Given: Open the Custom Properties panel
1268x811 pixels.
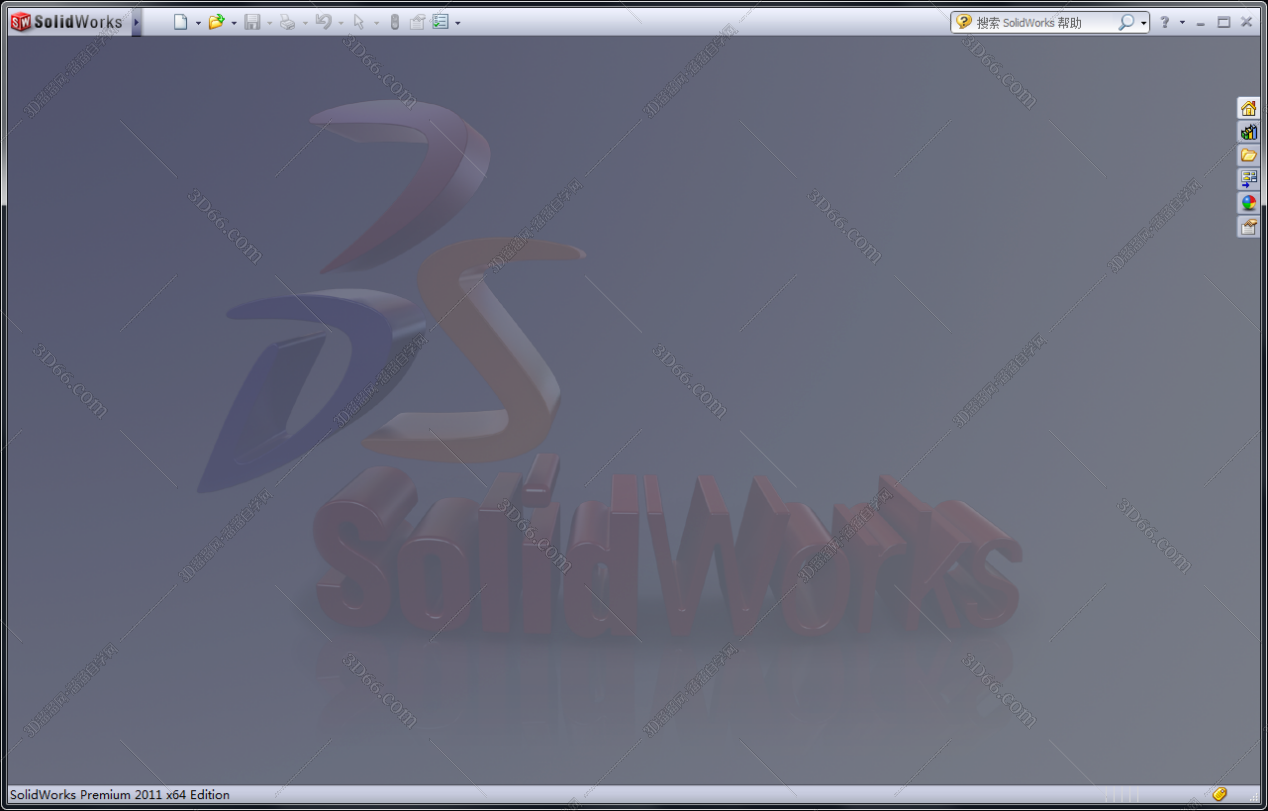Looking at the screenshot, I should click(x=1248, y=225).
